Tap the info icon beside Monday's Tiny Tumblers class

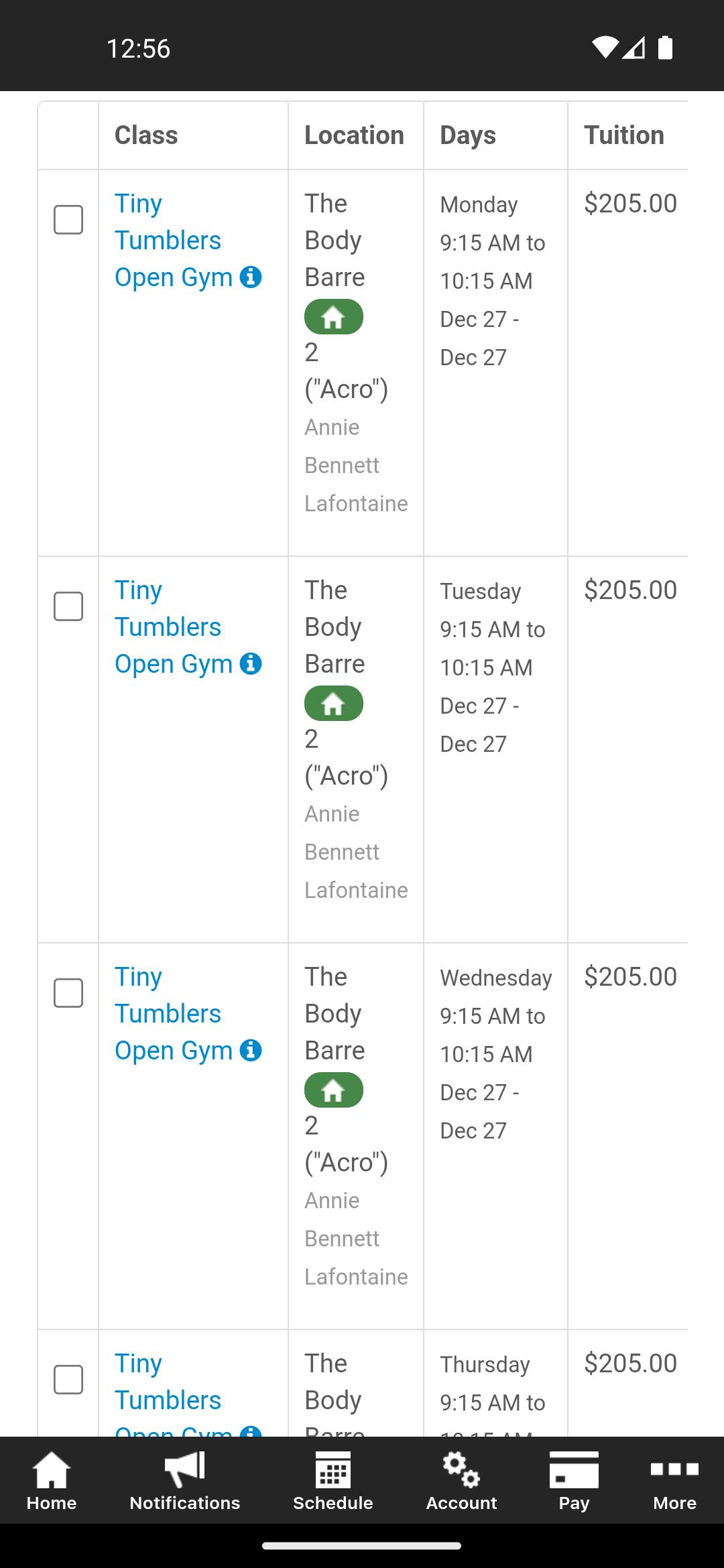coord(251,277)
